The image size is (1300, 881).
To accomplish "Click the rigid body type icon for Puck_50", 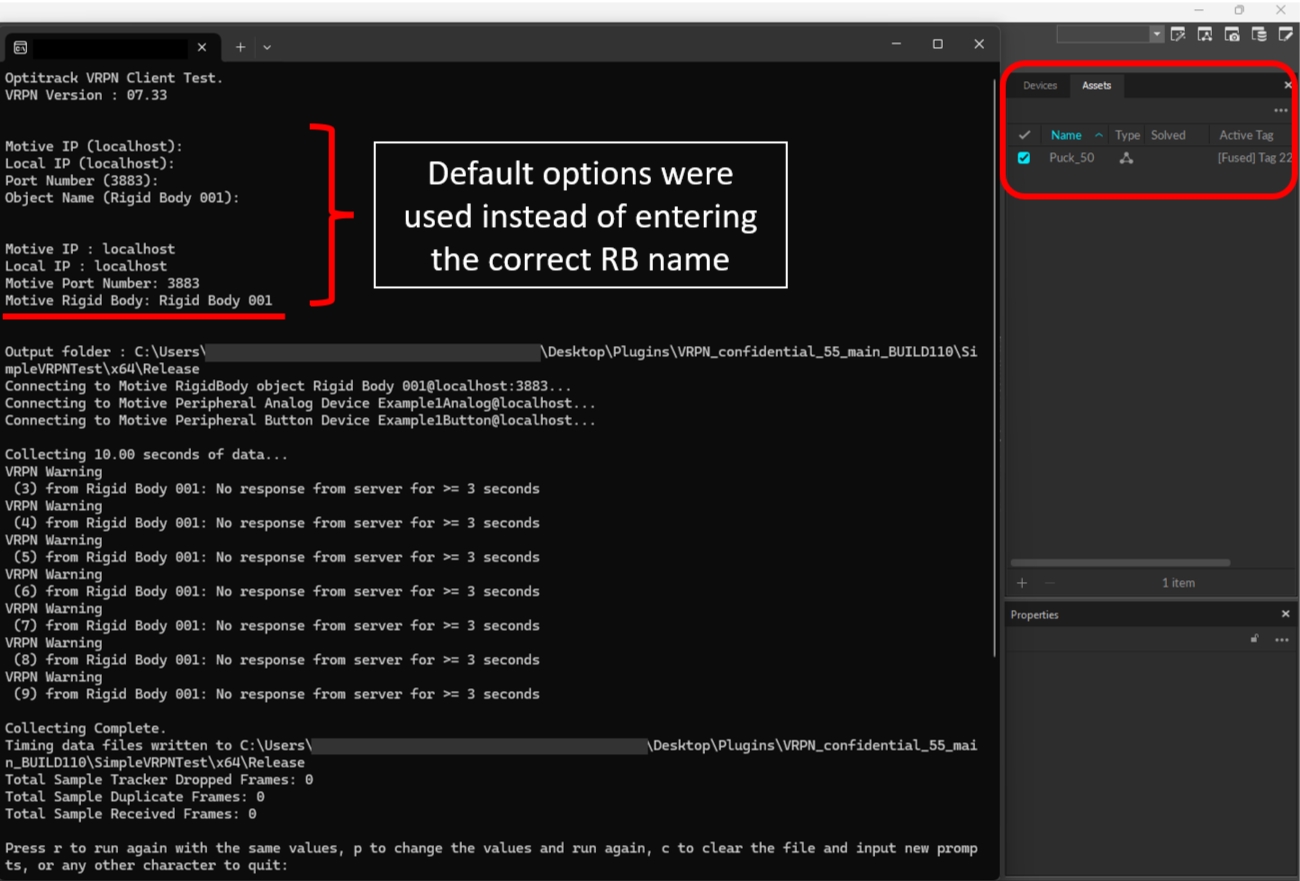I will (1126, 158).
